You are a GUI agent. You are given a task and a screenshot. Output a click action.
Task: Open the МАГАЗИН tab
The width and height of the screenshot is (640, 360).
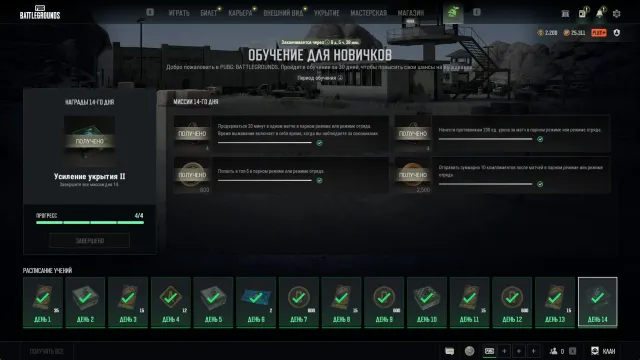click(411, 13)
